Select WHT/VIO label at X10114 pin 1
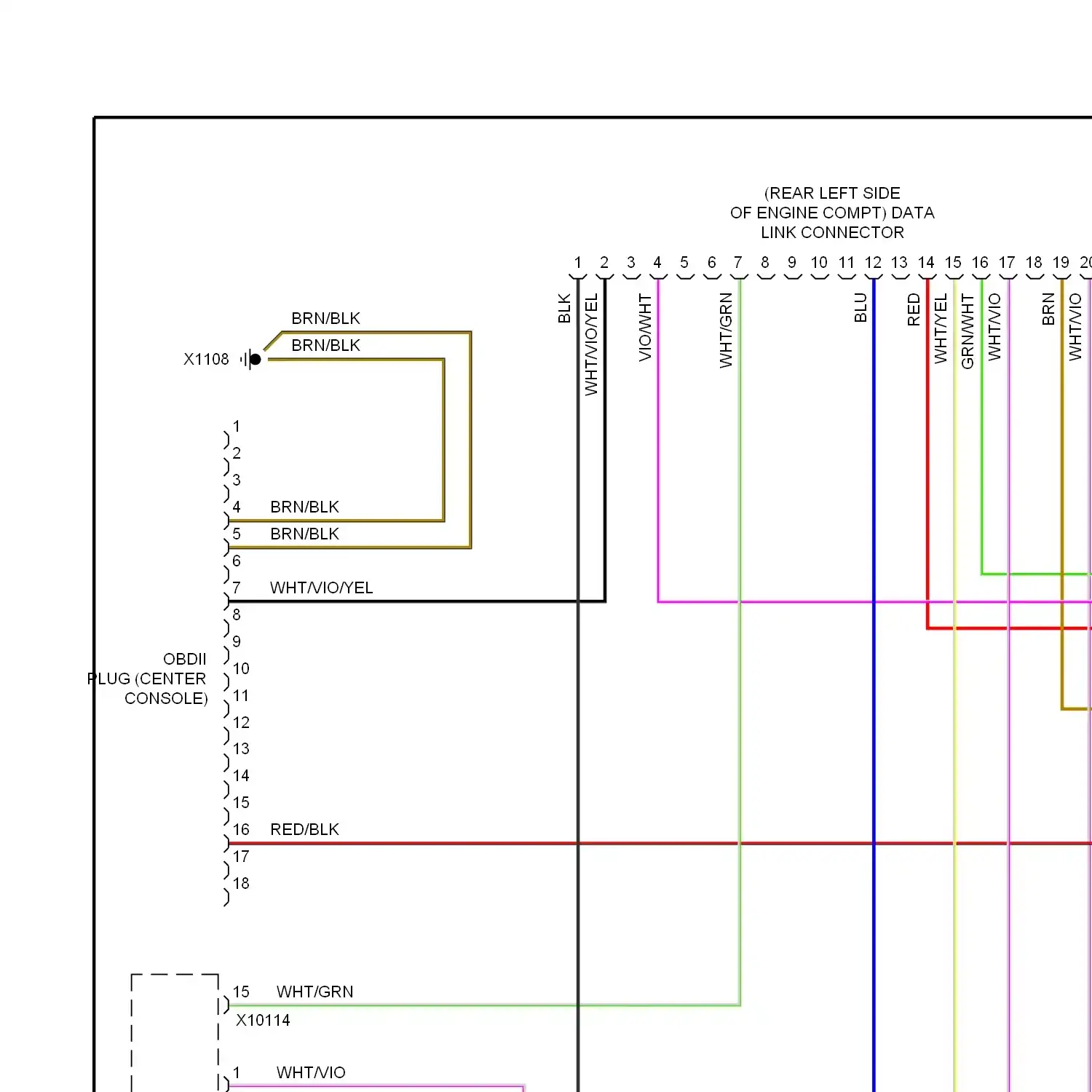The width and height of the screenshot is (1092, 1092). (x=311, y=1072)
